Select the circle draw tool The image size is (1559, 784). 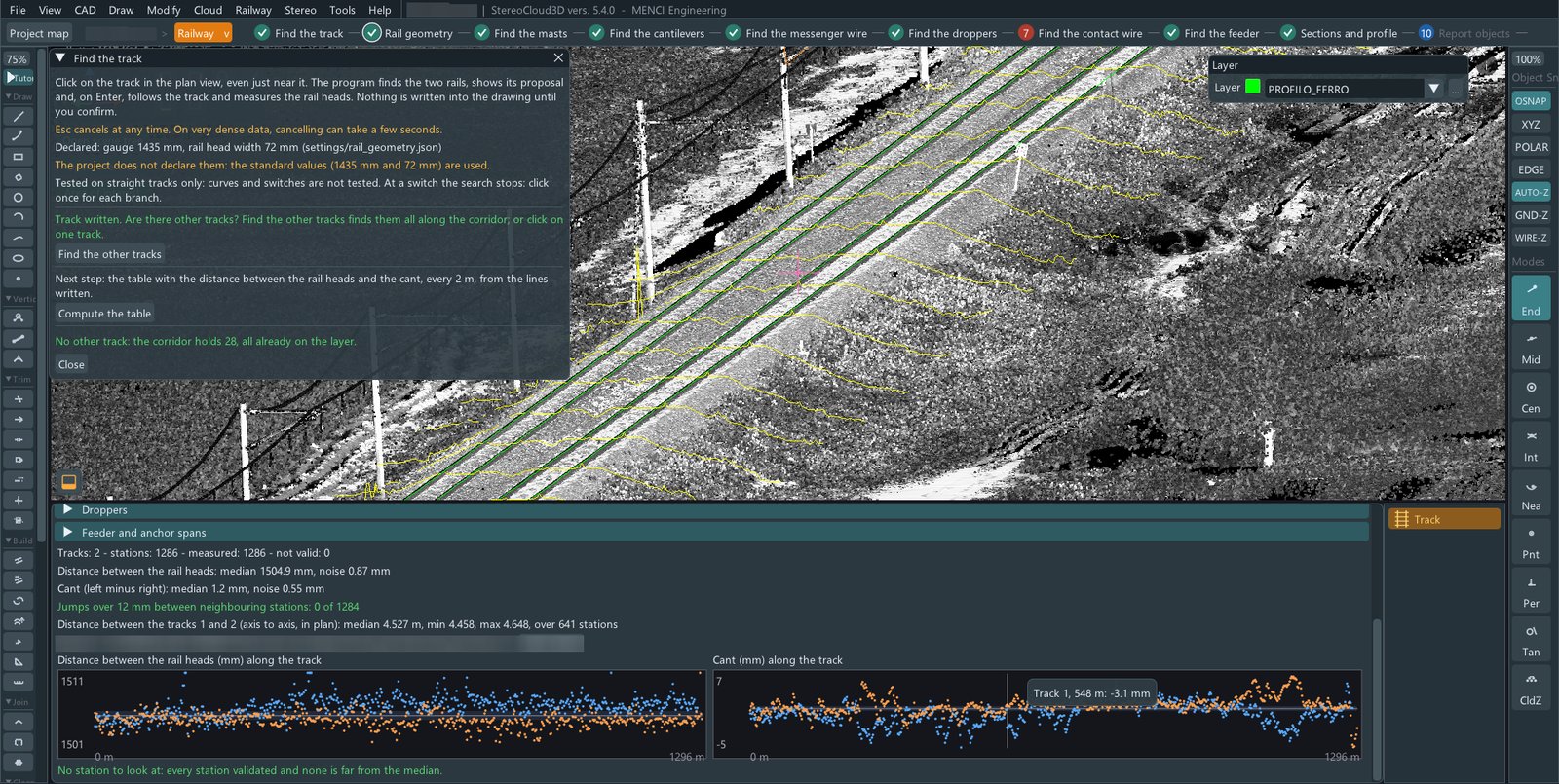point(18,198)
